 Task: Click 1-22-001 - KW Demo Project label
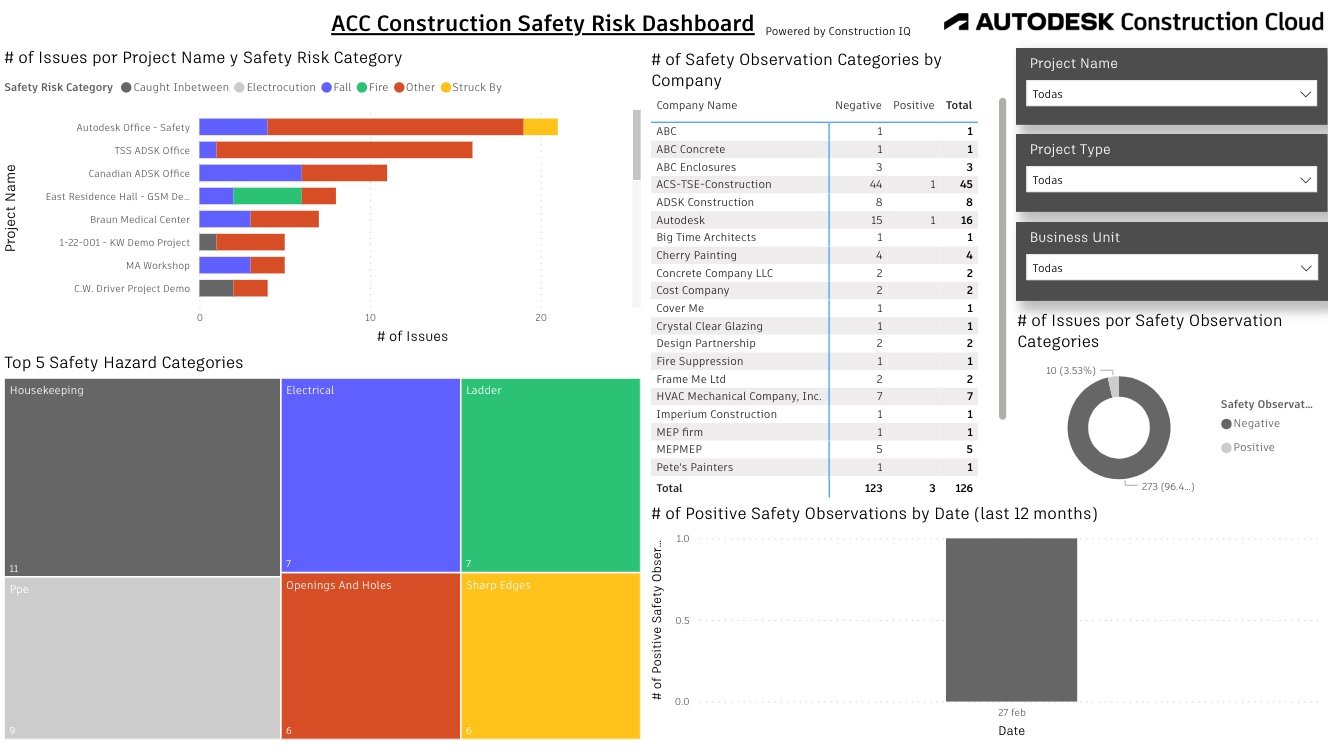pos(124,243)
